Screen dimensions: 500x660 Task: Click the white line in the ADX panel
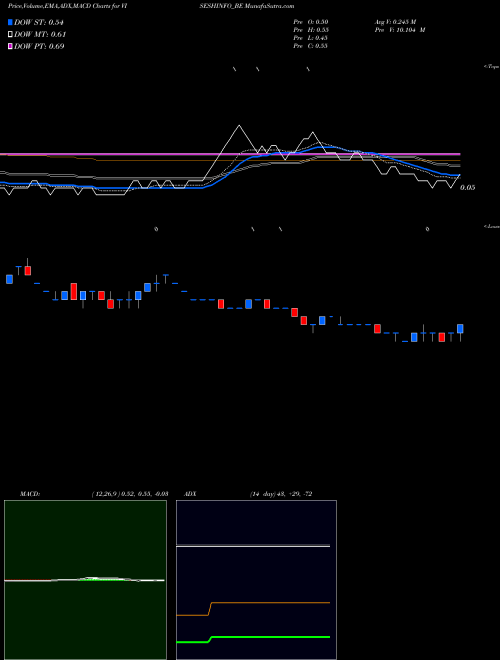coord(253,546)
